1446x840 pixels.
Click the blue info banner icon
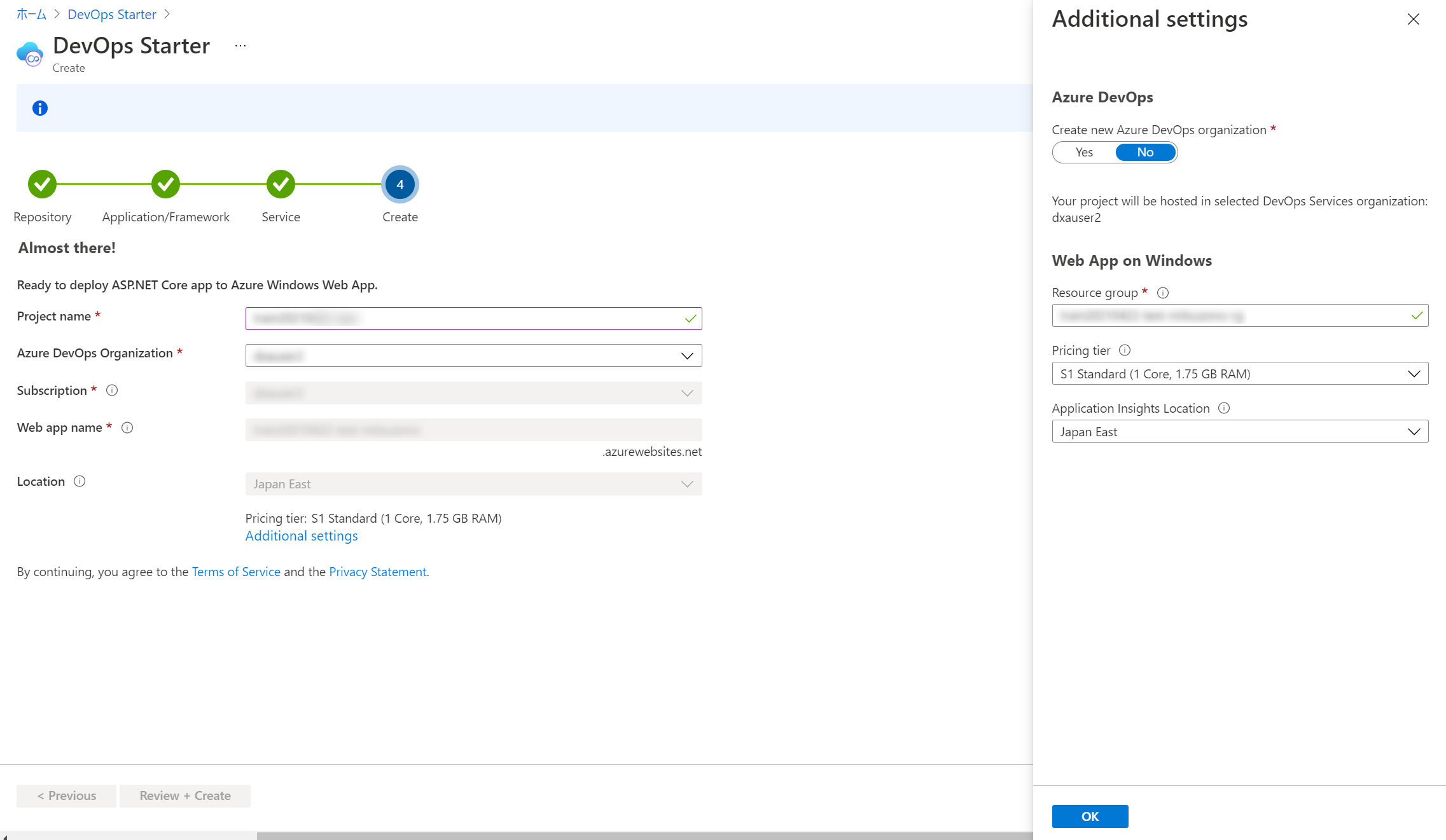[40, 108]
